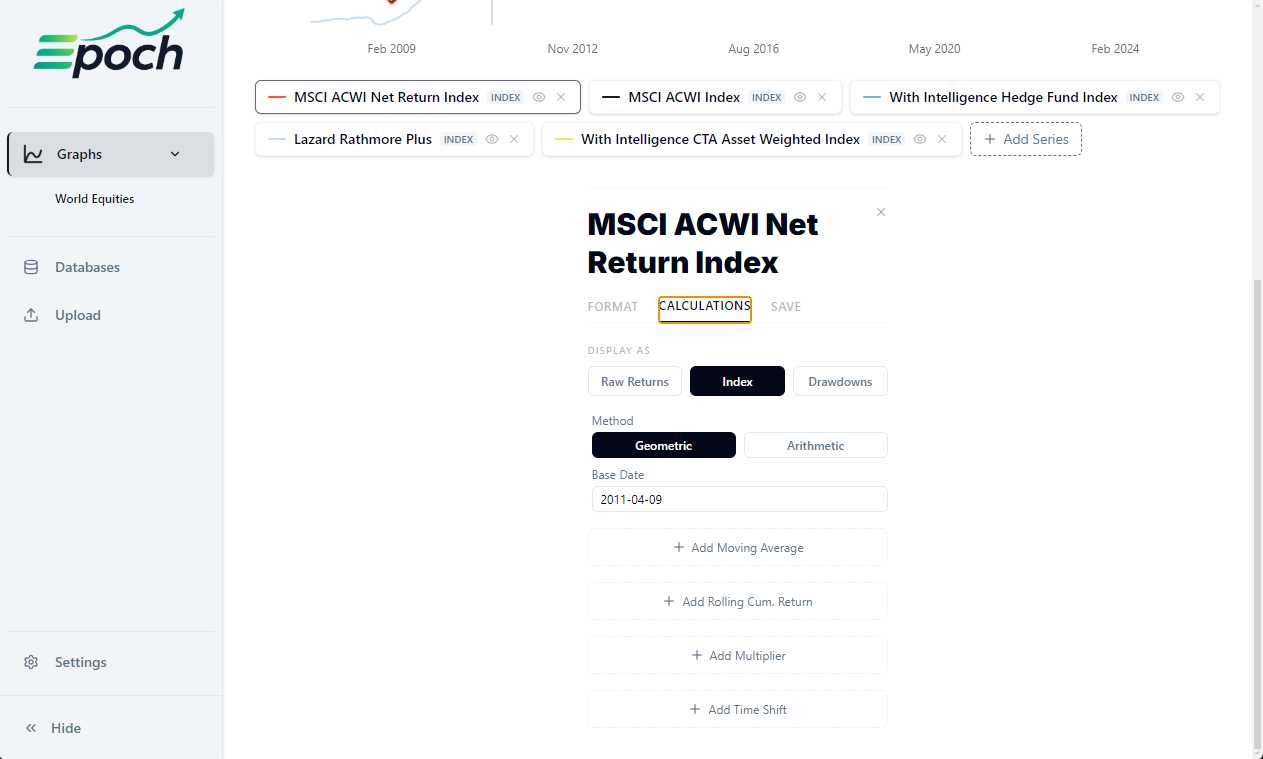
Task: Click dark color line of MSCI ACWI Index
Action: [611, 97]
